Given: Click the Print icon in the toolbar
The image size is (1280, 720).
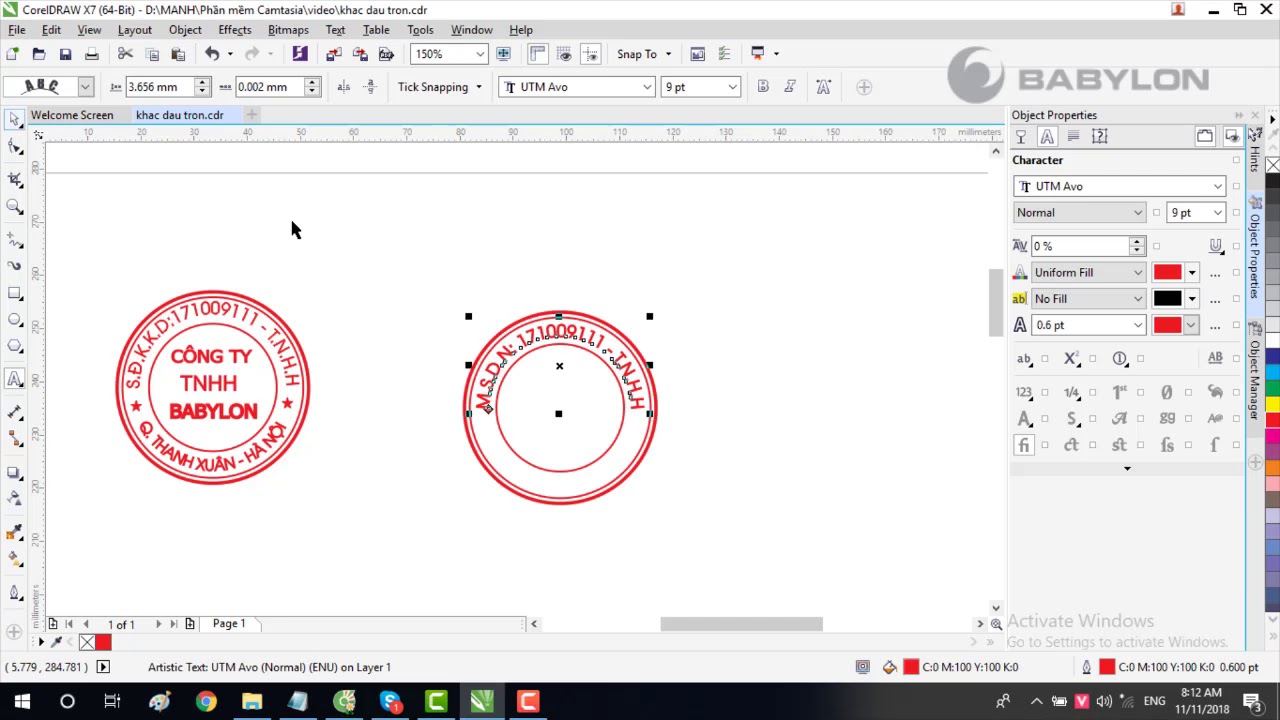Looking at the screenshot, I should (x=91, y=54).
